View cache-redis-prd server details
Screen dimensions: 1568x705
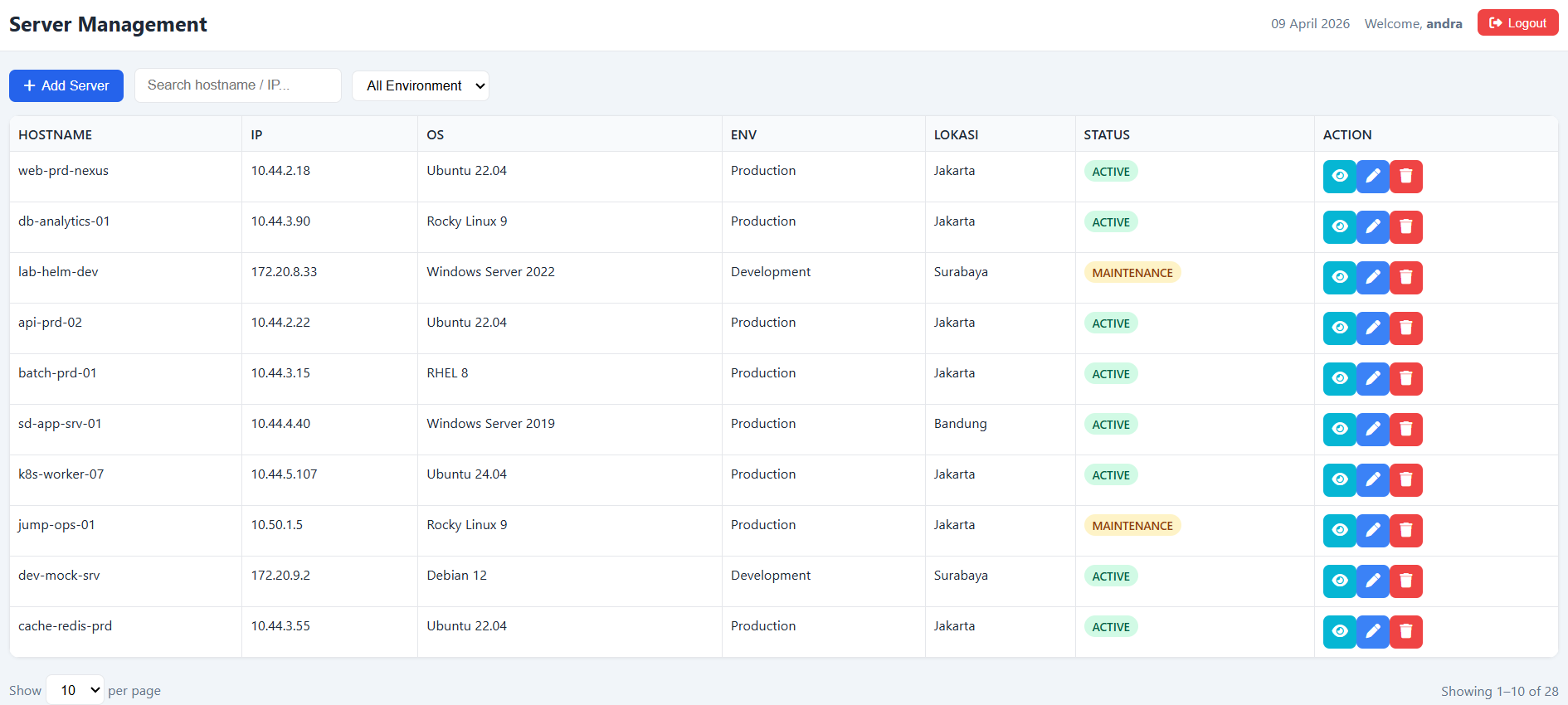1339,632
